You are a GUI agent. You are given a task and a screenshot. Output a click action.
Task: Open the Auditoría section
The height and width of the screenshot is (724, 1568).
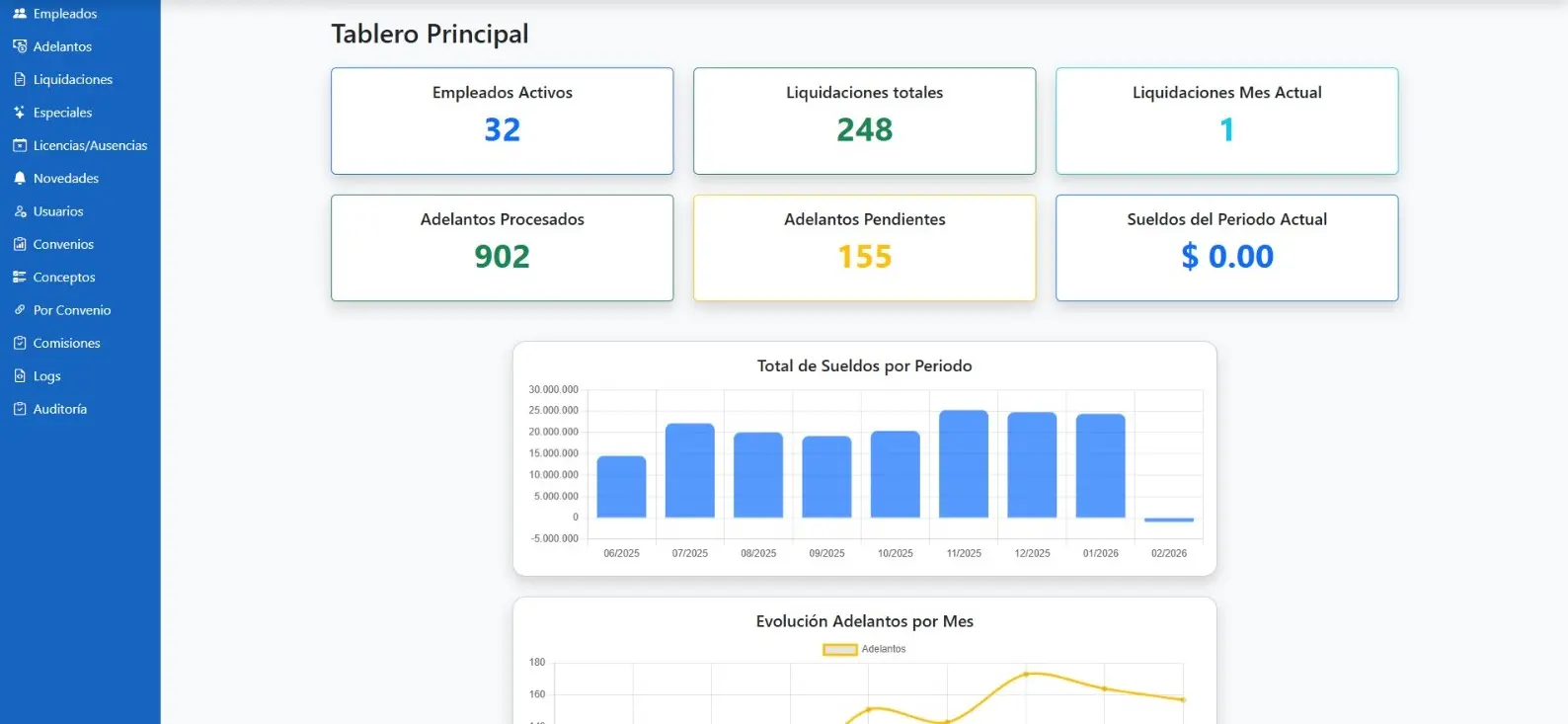(x=59, y=409)
